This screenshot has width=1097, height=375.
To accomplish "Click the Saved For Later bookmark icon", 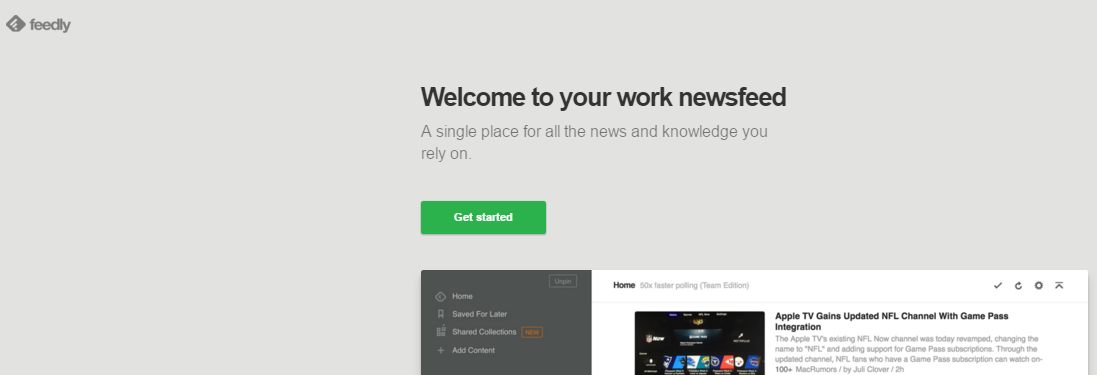I will 441,314.
